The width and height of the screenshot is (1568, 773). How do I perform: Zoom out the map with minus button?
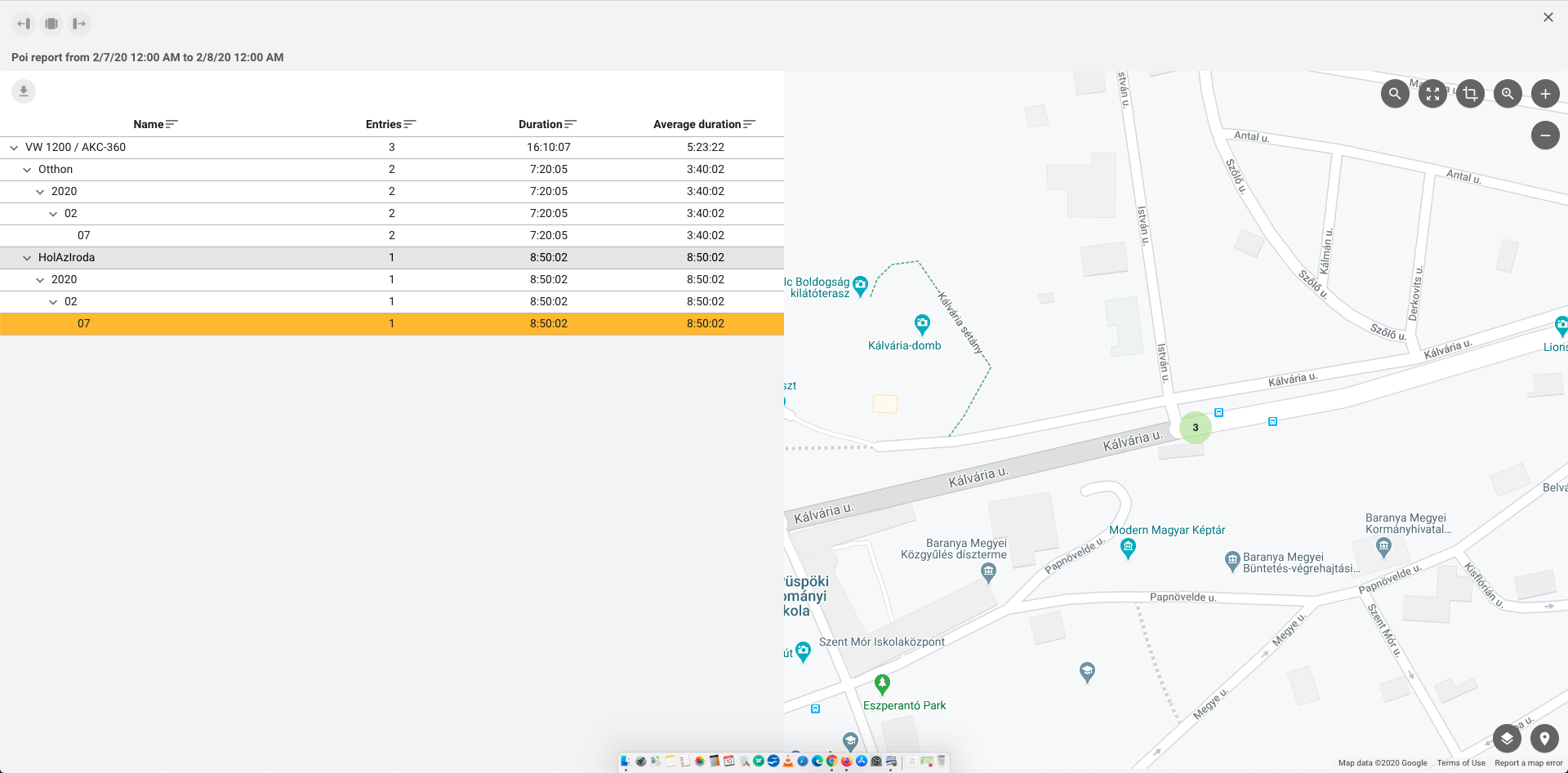coord(1545,135)
